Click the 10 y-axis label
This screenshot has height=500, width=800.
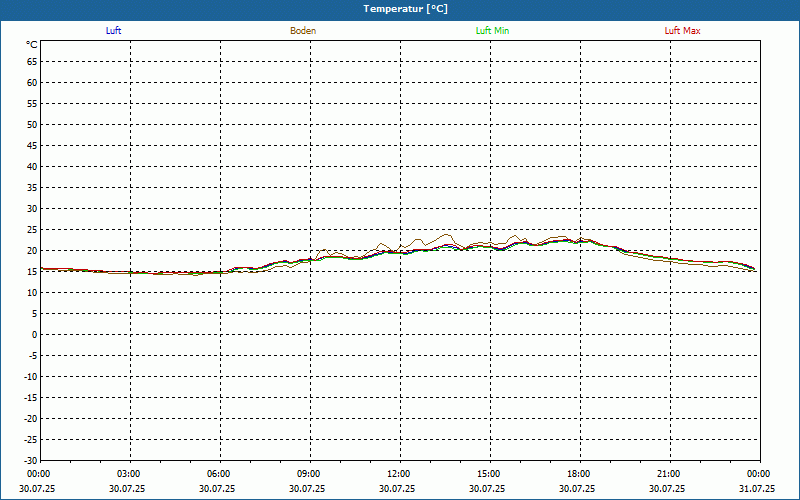[x=32, y=293]
